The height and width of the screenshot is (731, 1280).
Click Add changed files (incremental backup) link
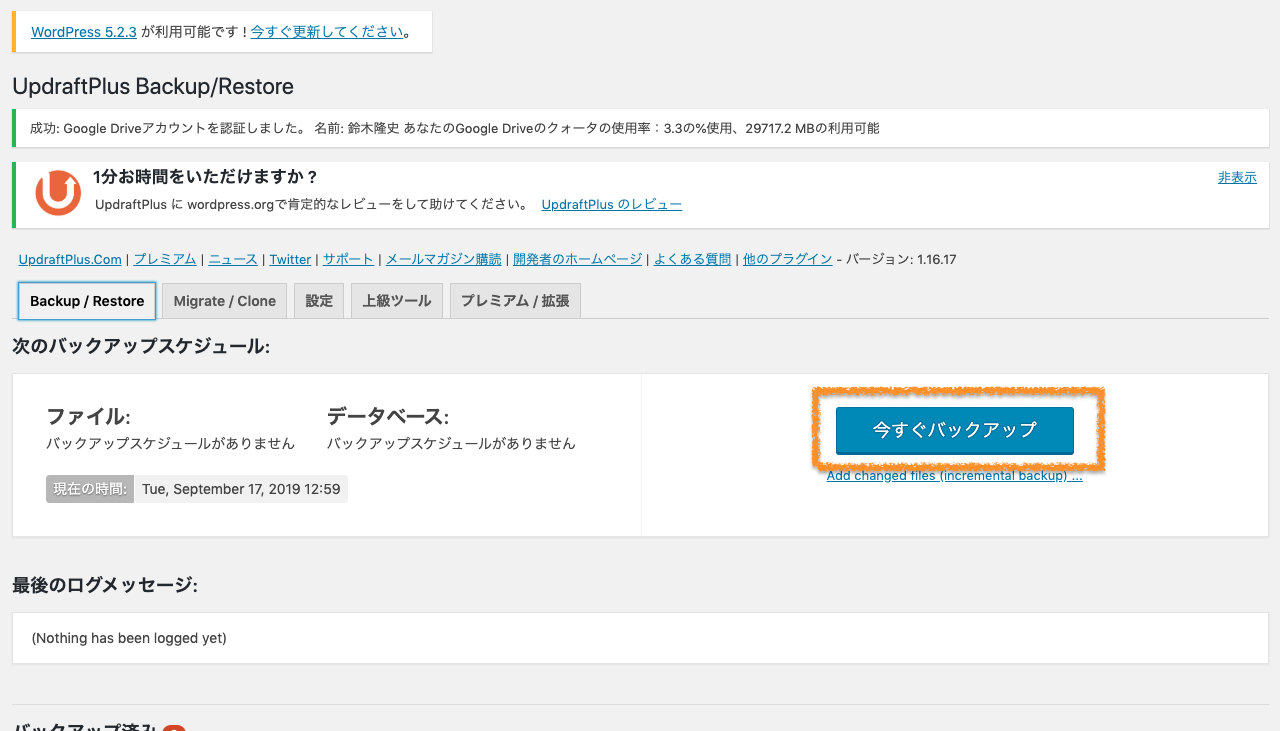[x=955, y=476]
